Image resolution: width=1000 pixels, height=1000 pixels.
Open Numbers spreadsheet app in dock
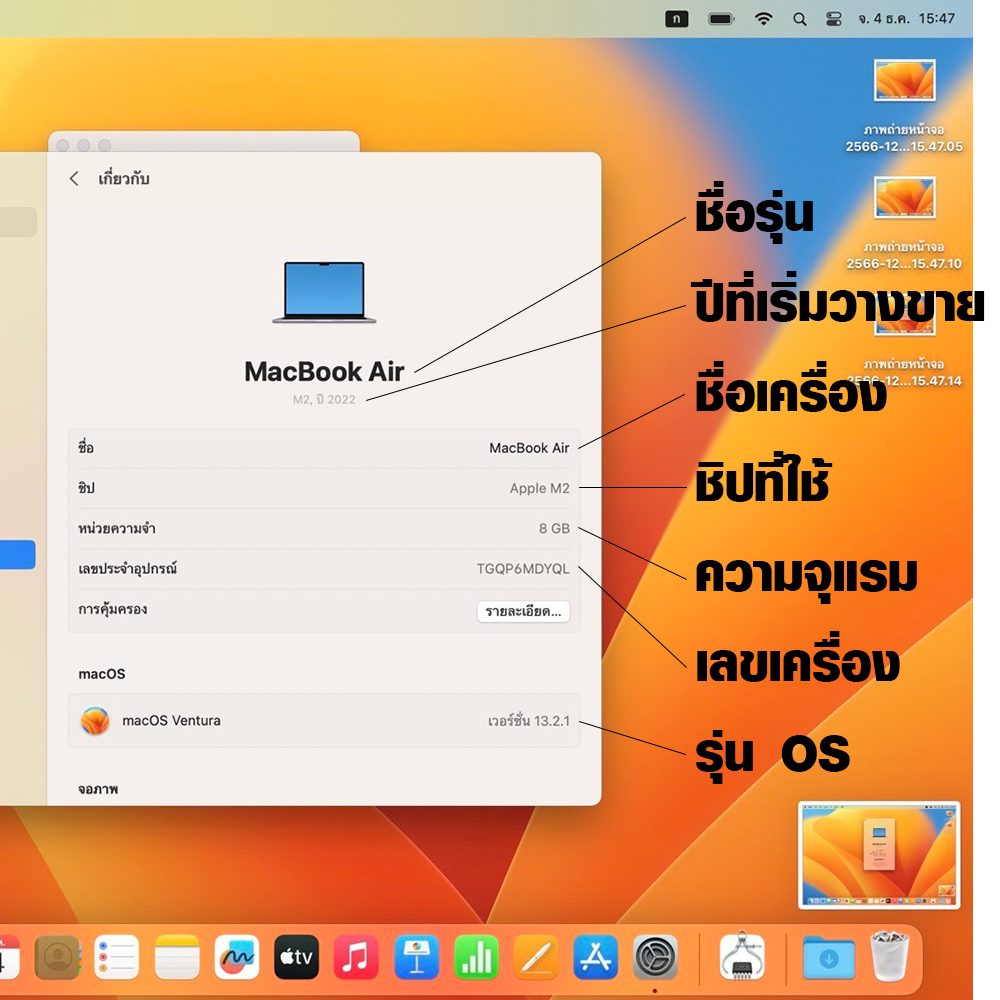click(x=476, y=958)
